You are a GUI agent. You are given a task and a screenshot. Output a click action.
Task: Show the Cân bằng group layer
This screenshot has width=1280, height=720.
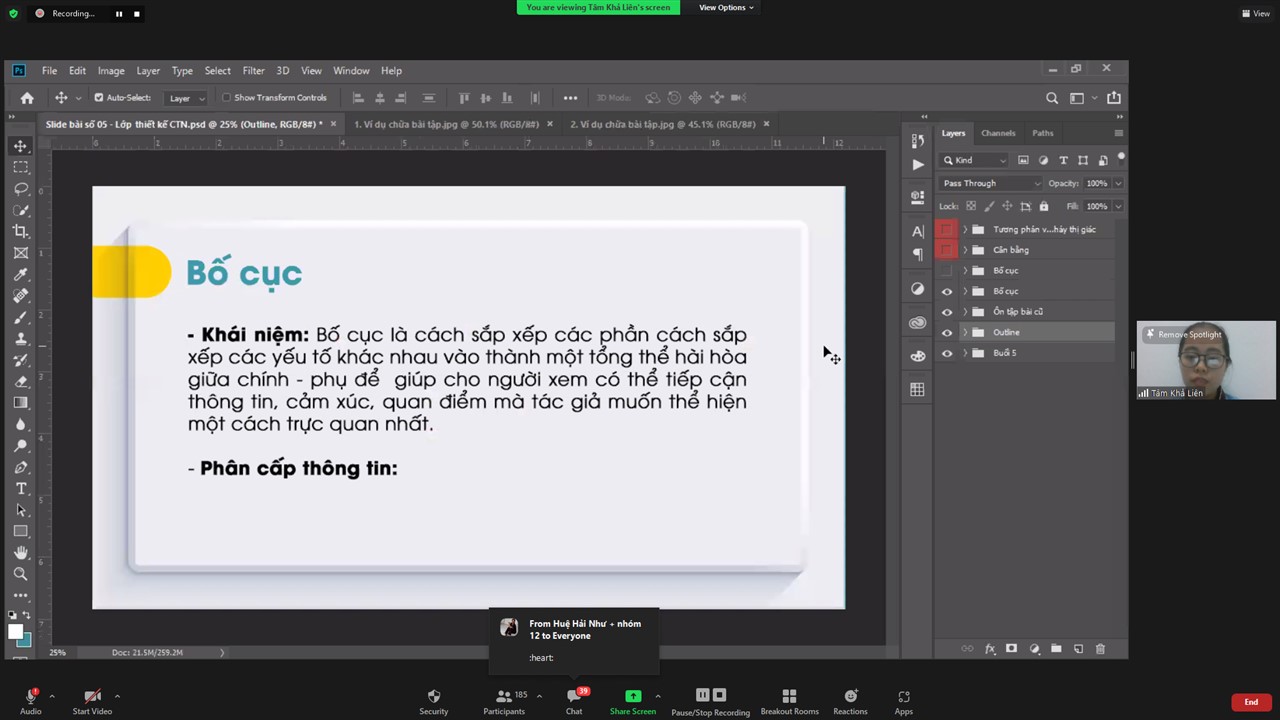[946, 250]
